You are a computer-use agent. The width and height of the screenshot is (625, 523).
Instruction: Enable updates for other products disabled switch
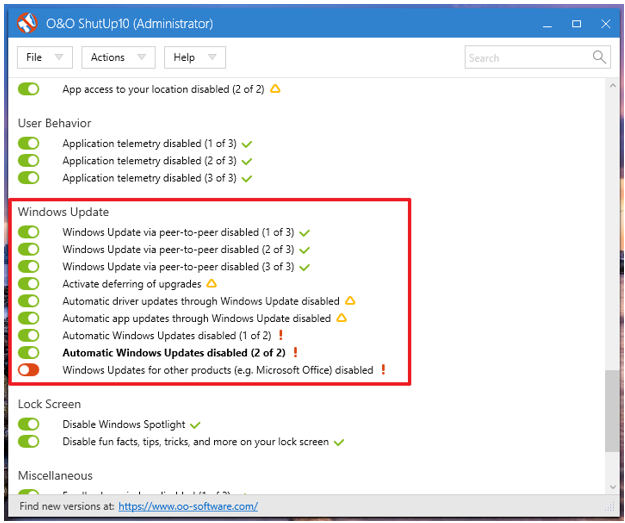[29, 370]
